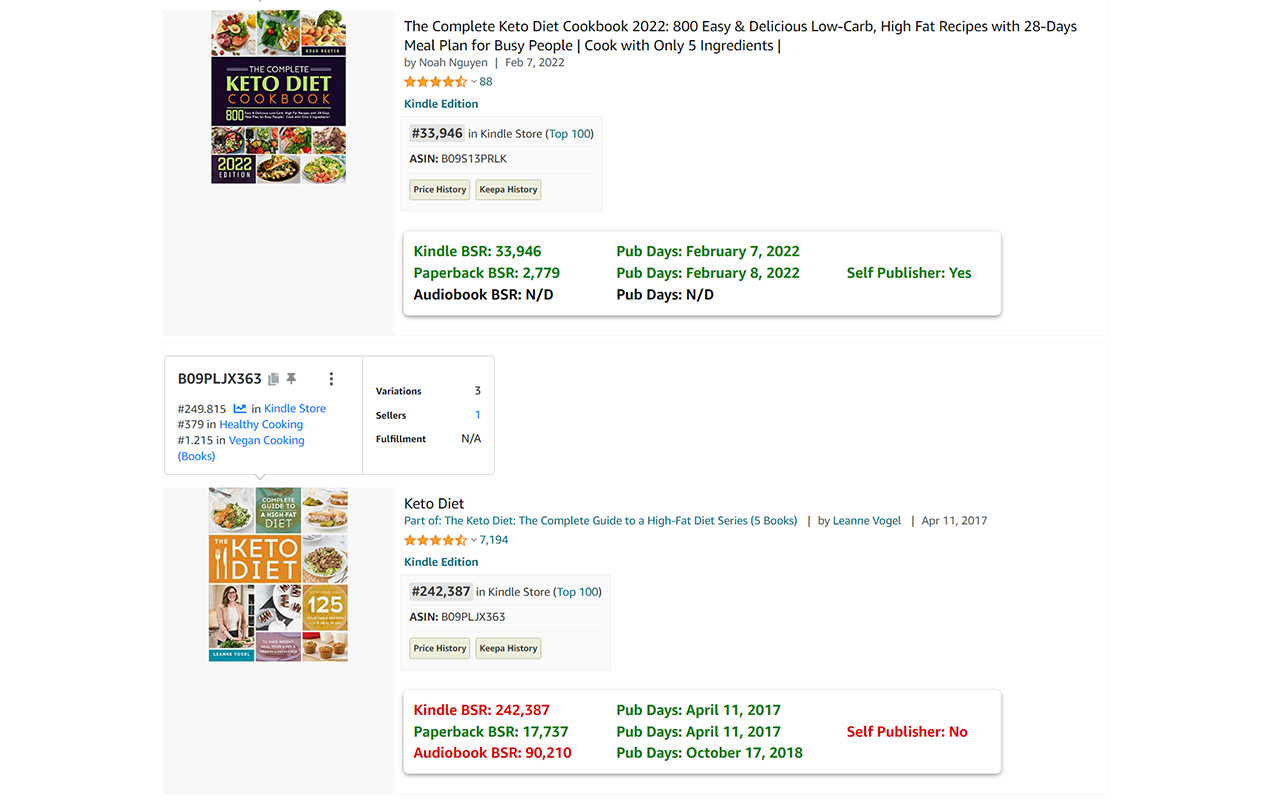The height and width of the screenshot is (800, 1280).
Task: Expand the rating dropdown arrow next to 88
Action: (474, 82)
